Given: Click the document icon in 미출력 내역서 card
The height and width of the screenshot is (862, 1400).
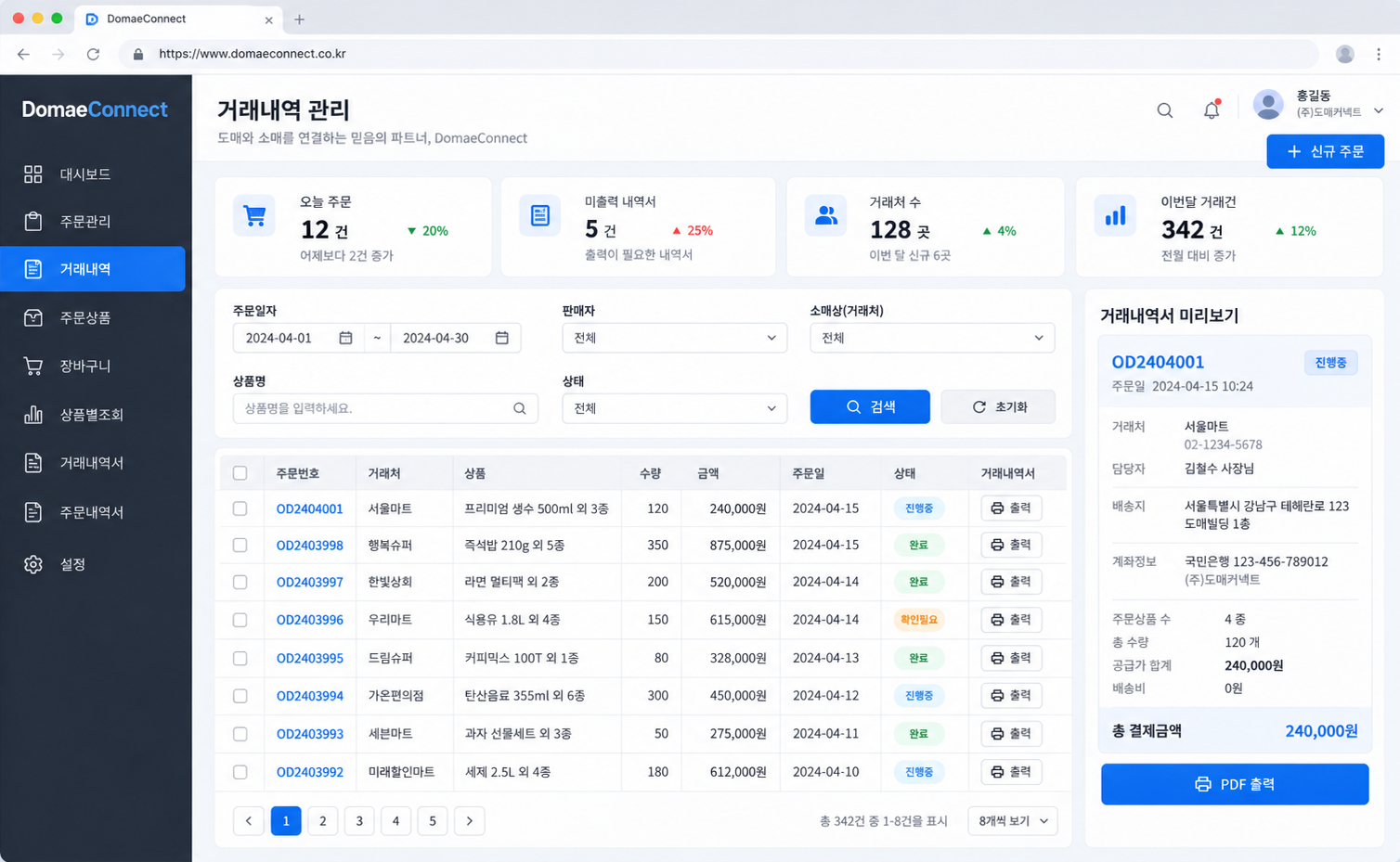Looking at the screenshot, I should (540, 216).
